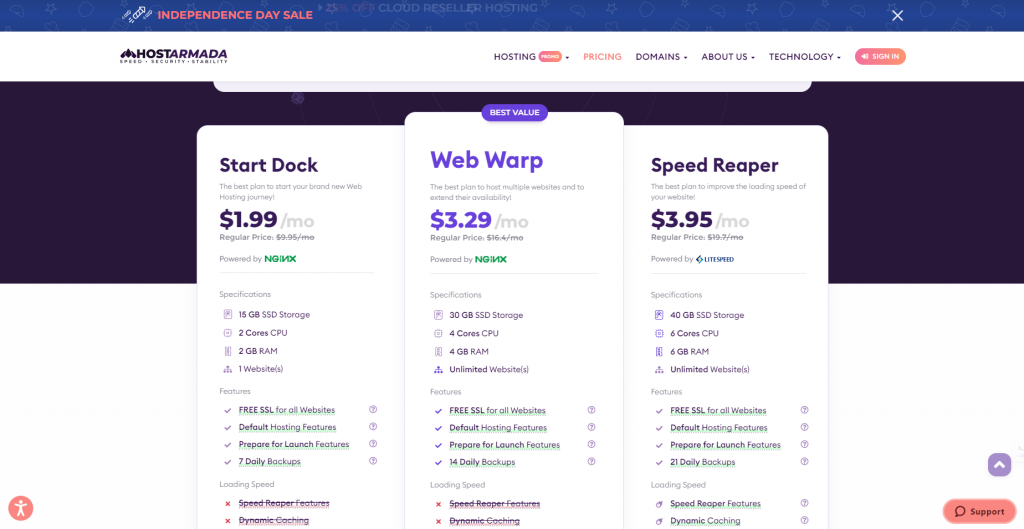Click the Best Value badge
Screen dimensions: 1024x529
(x=515, y=113)
